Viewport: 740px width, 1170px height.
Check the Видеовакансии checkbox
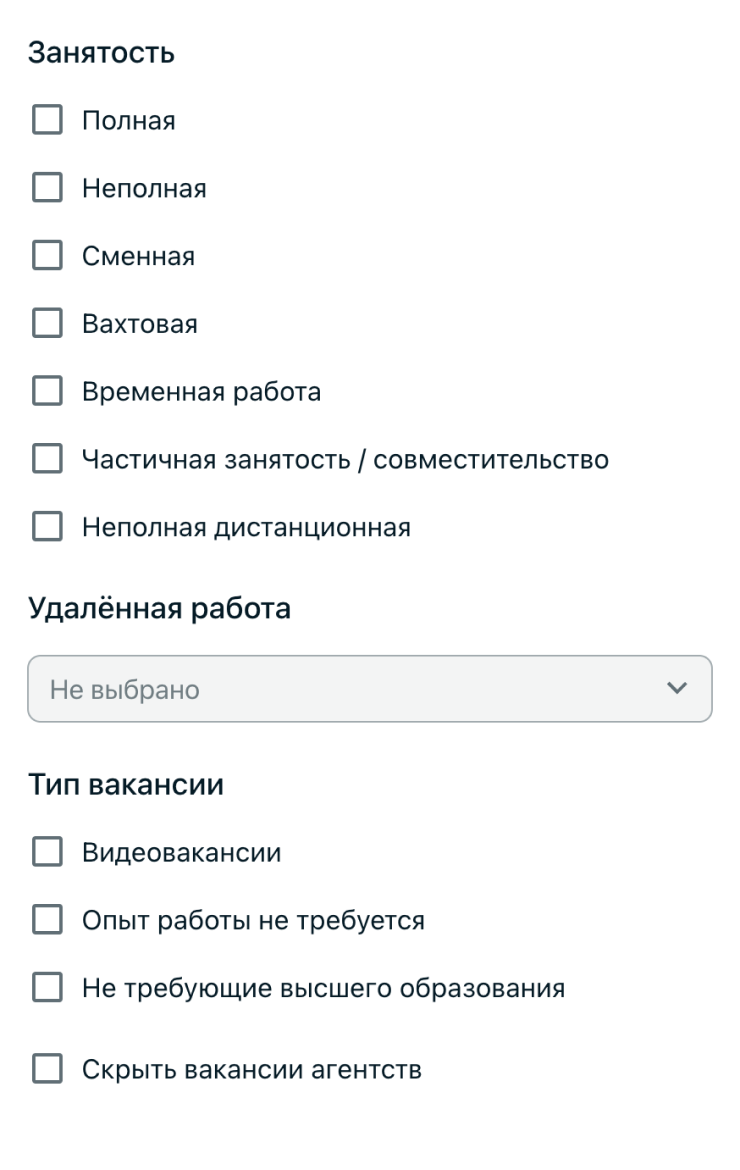point(47,851)
